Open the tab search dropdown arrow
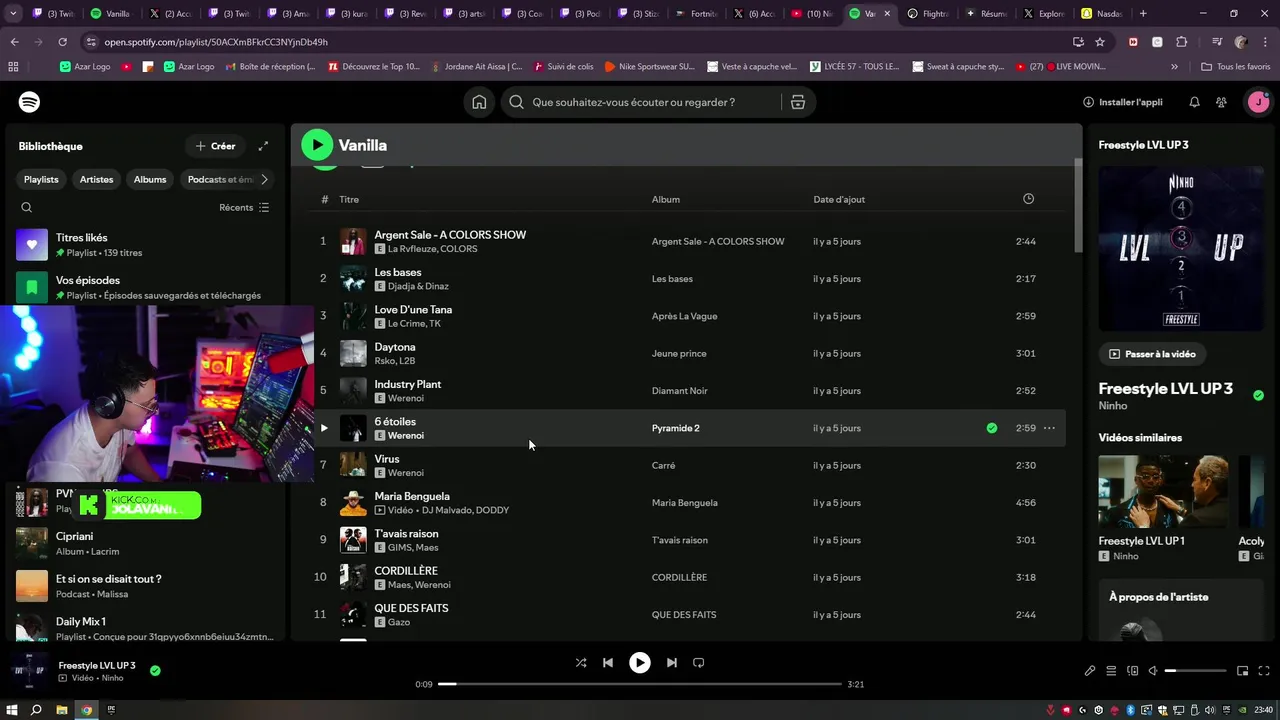 click(x=13, y=14)
